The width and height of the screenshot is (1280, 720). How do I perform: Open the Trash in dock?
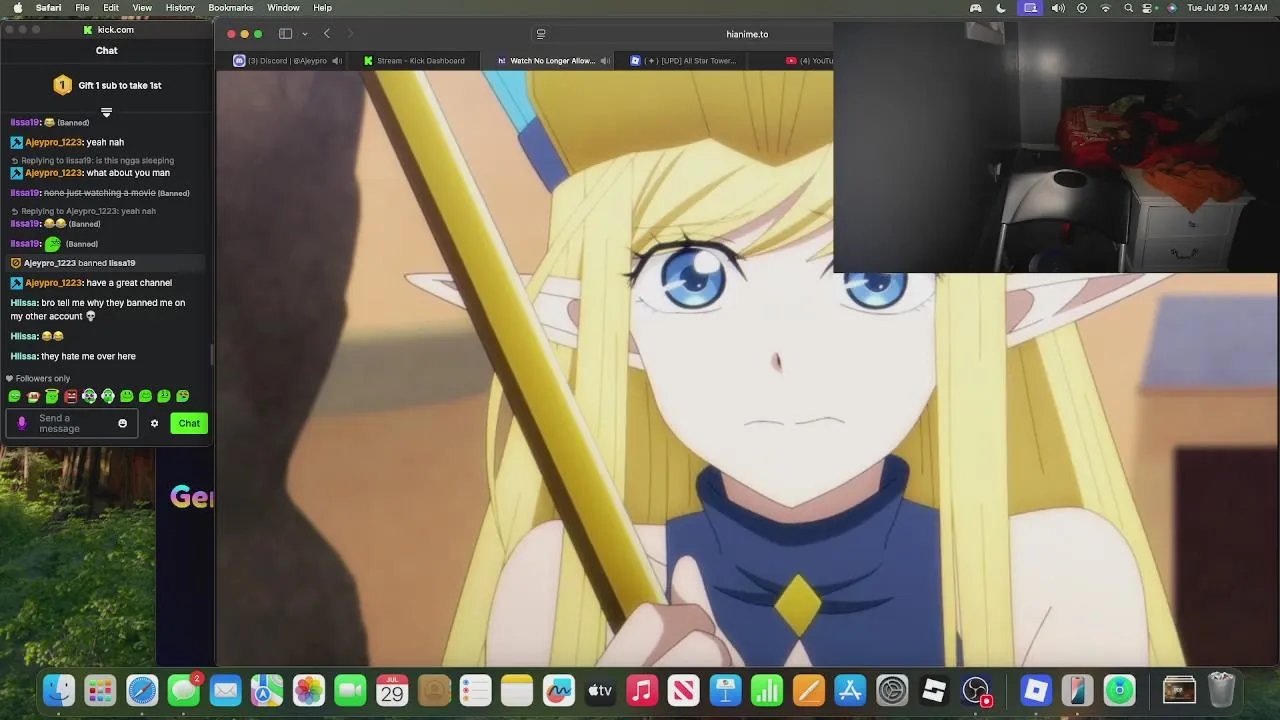1222,690
